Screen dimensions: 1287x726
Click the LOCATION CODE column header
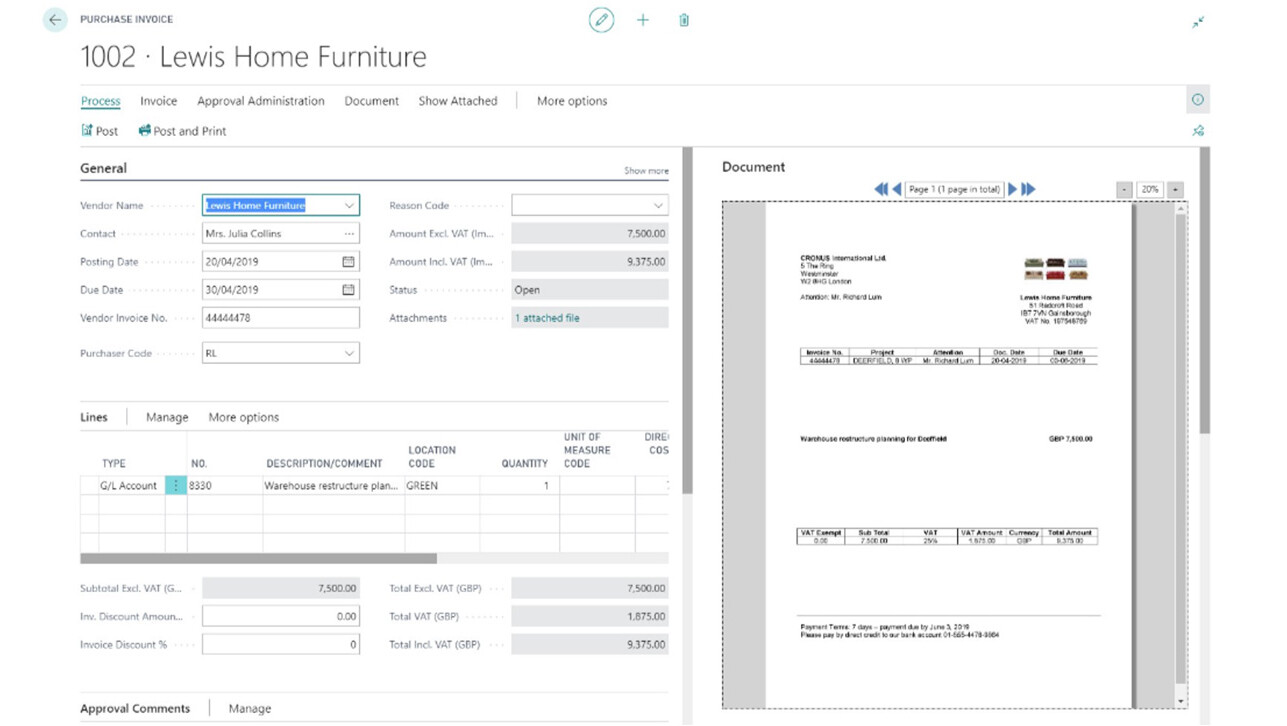click(432, 457)
